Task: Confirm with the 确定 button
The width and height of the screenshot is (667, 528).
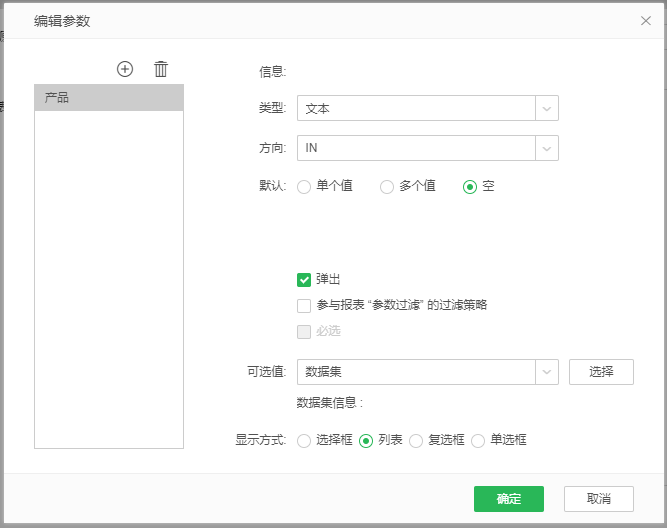Action: [509, 499]
